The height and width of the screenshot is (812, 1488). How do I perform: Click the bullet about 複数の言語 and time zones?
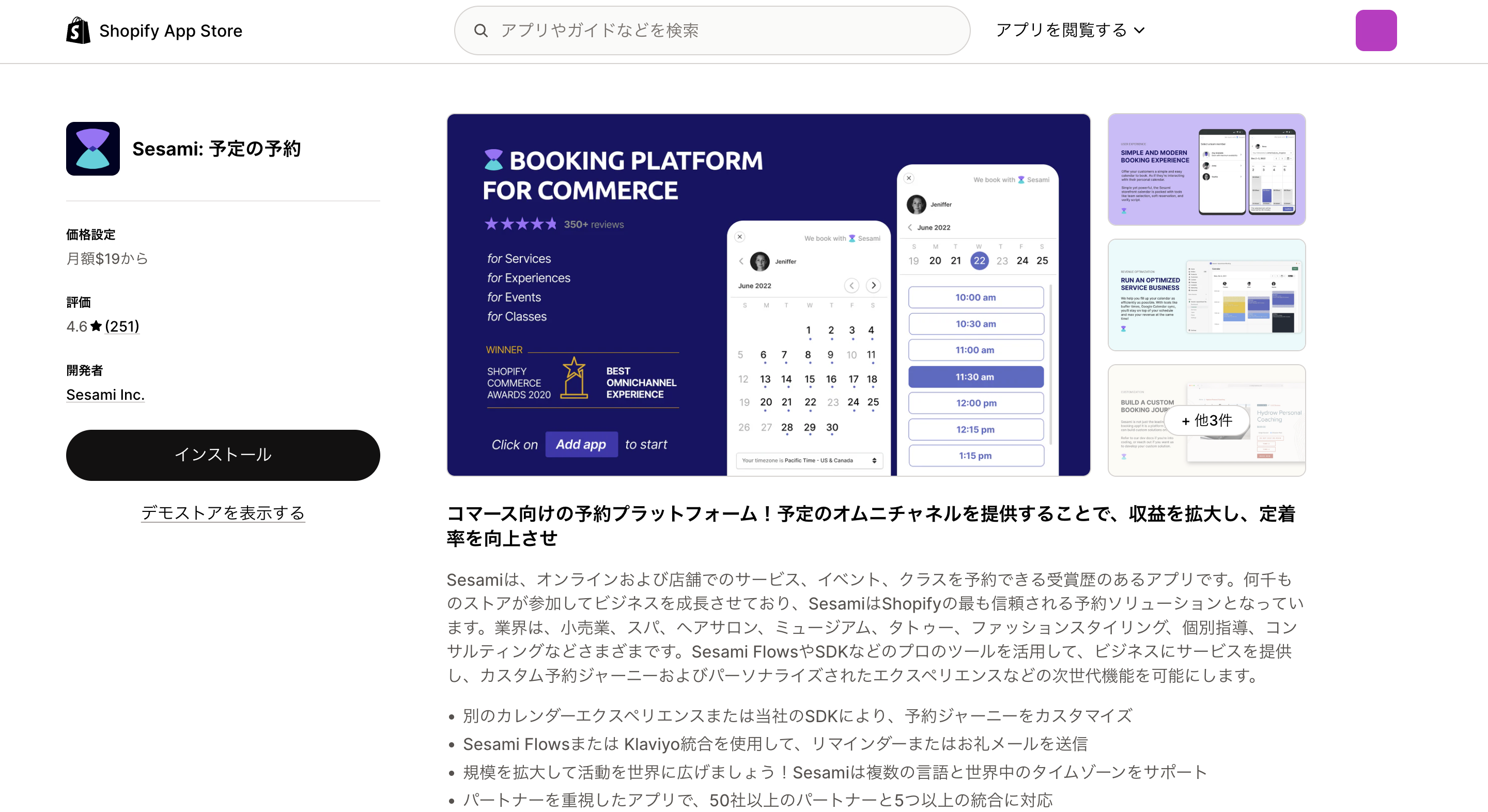(x=835, y=772)
